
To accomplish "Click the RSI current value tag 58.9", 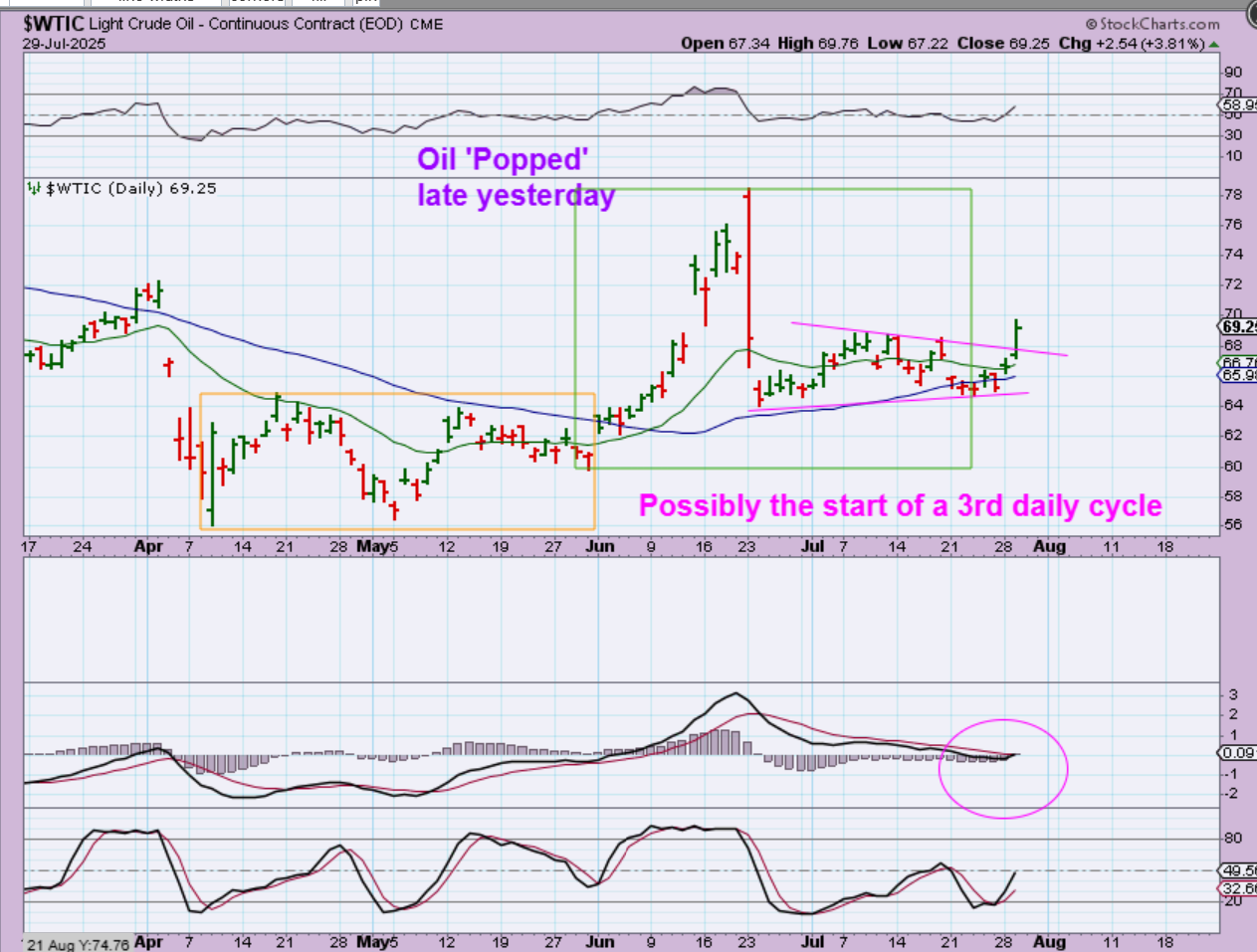I will coord(1238,104).
